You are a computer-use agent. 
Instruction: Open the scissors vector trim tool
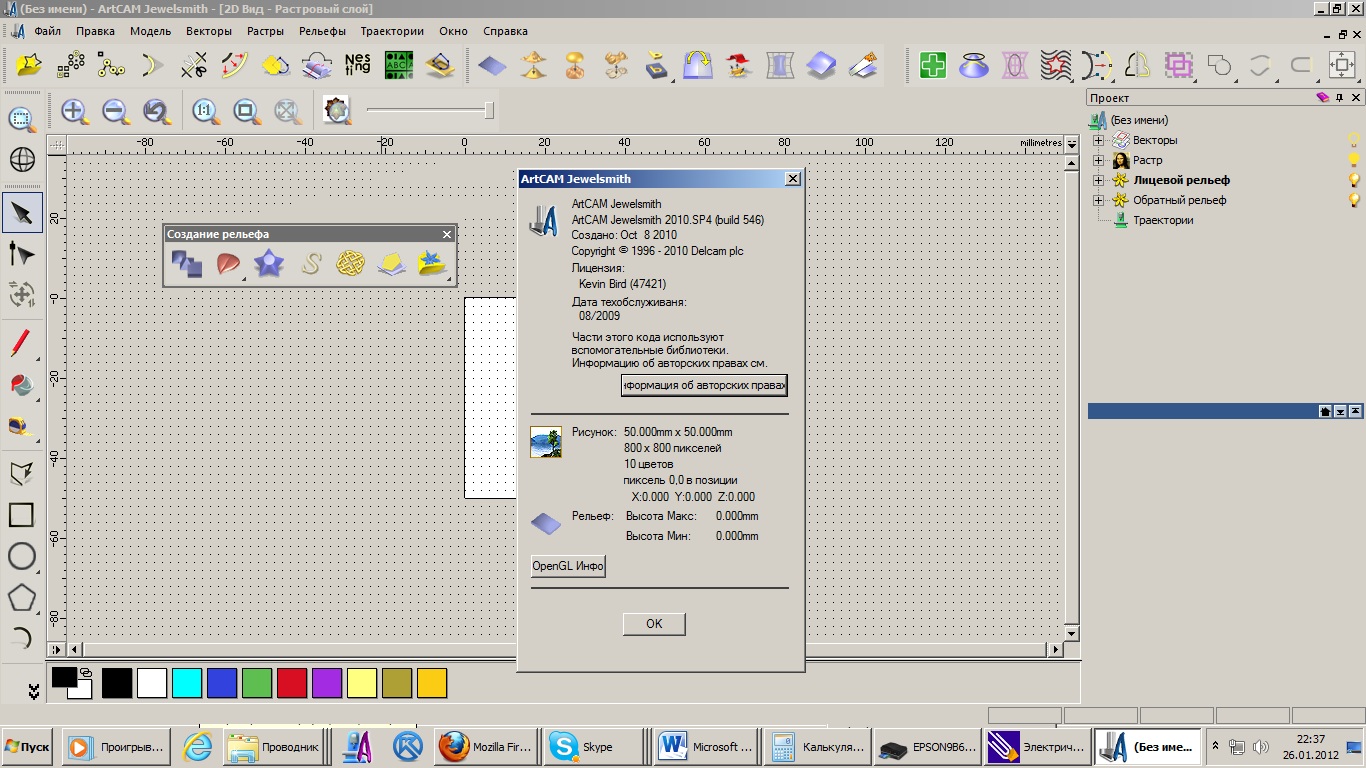click(194, 66)
